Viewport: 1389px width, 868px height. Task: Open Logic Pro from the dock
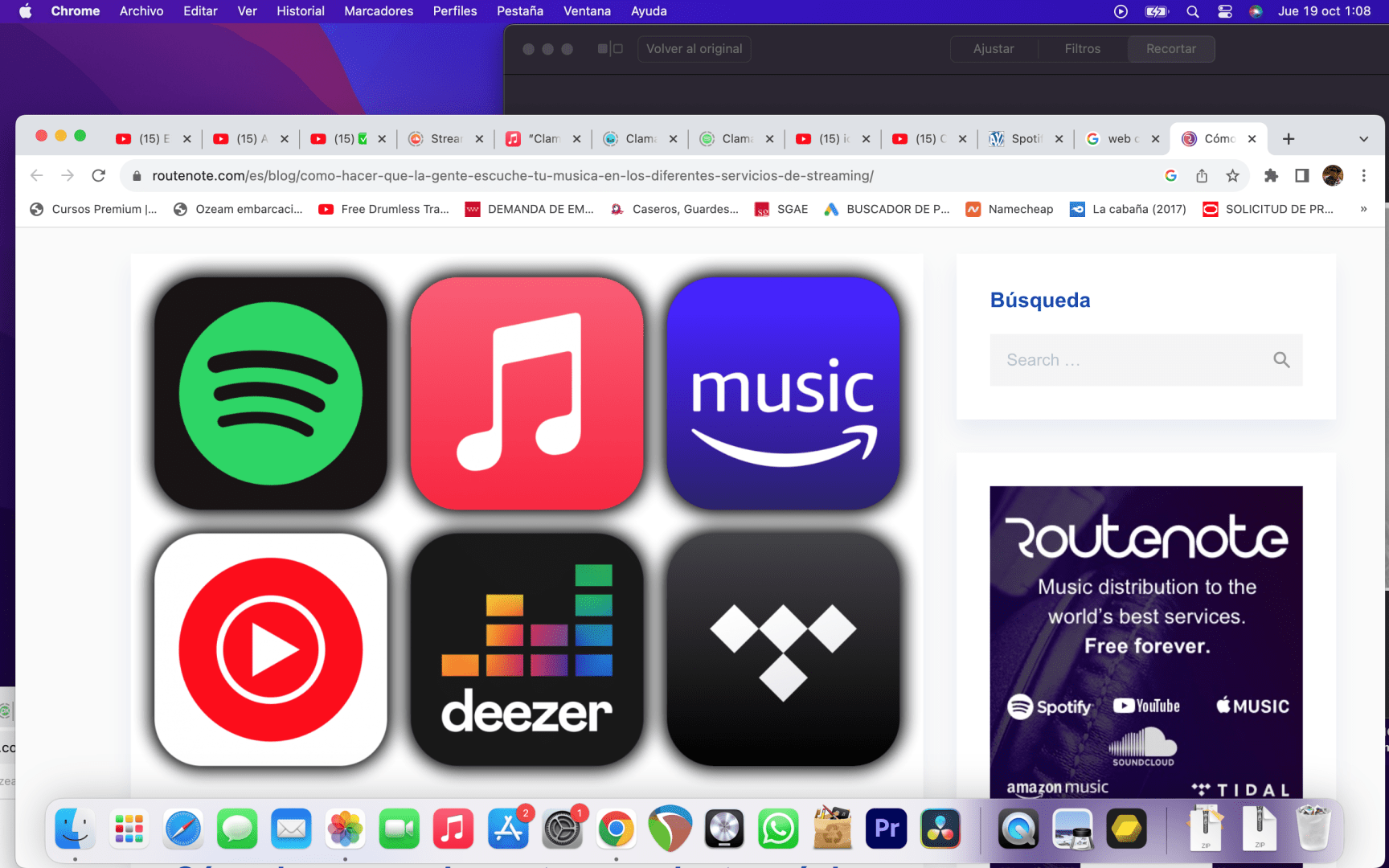coord(724,829)
